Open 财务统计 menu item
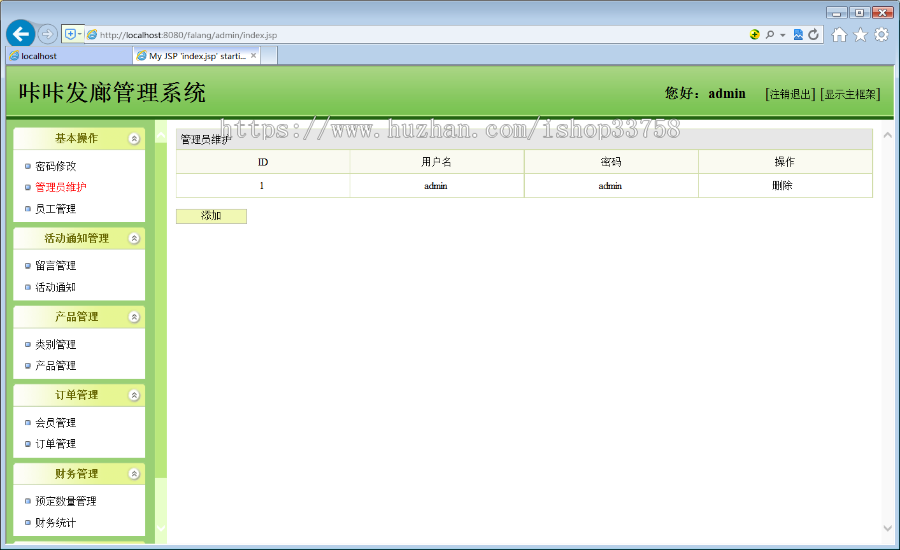Screen dimensions: 900x550 56,522
